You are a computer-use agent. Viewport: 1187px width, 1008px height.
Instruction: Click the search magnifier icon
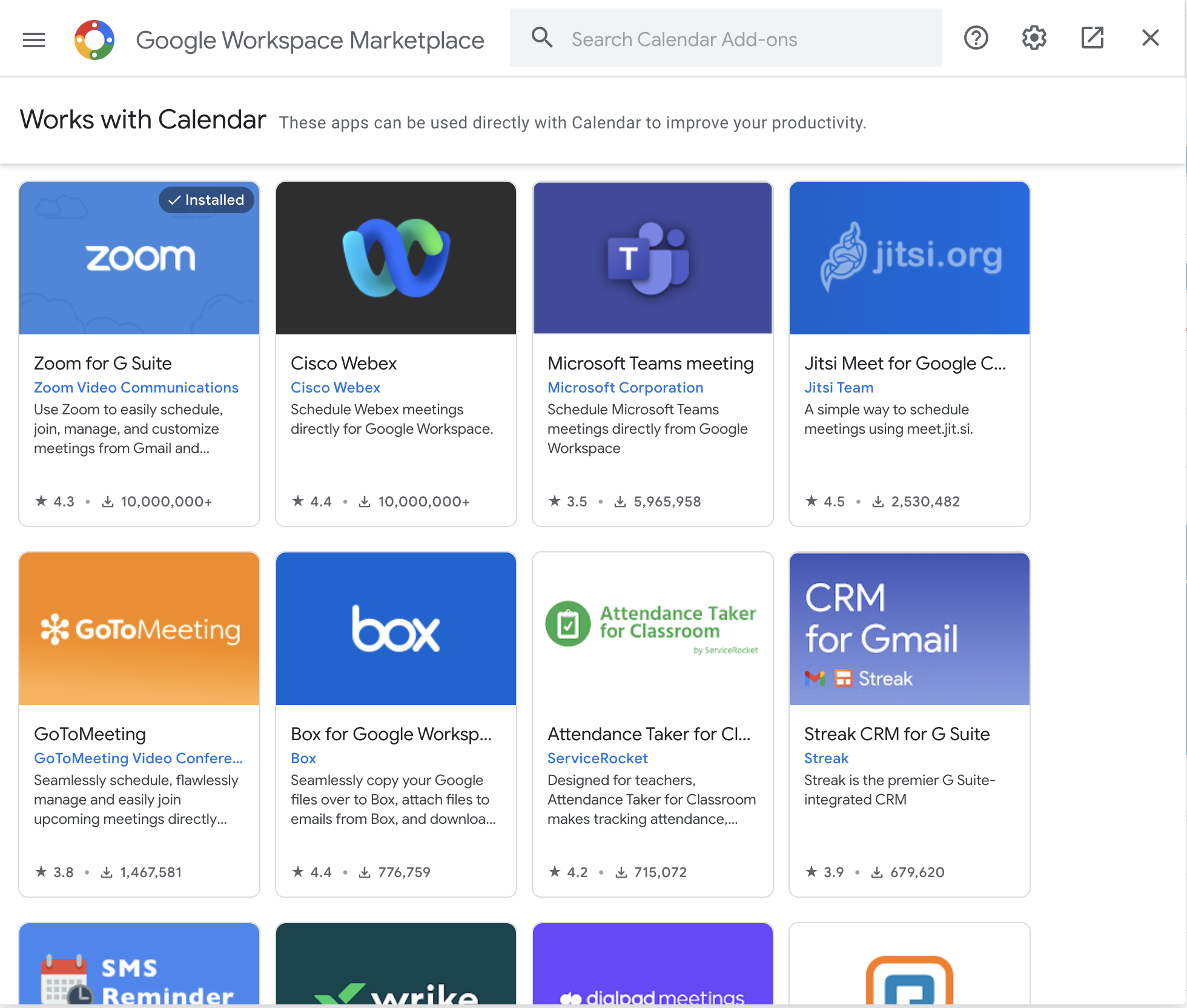coord(542,38)
